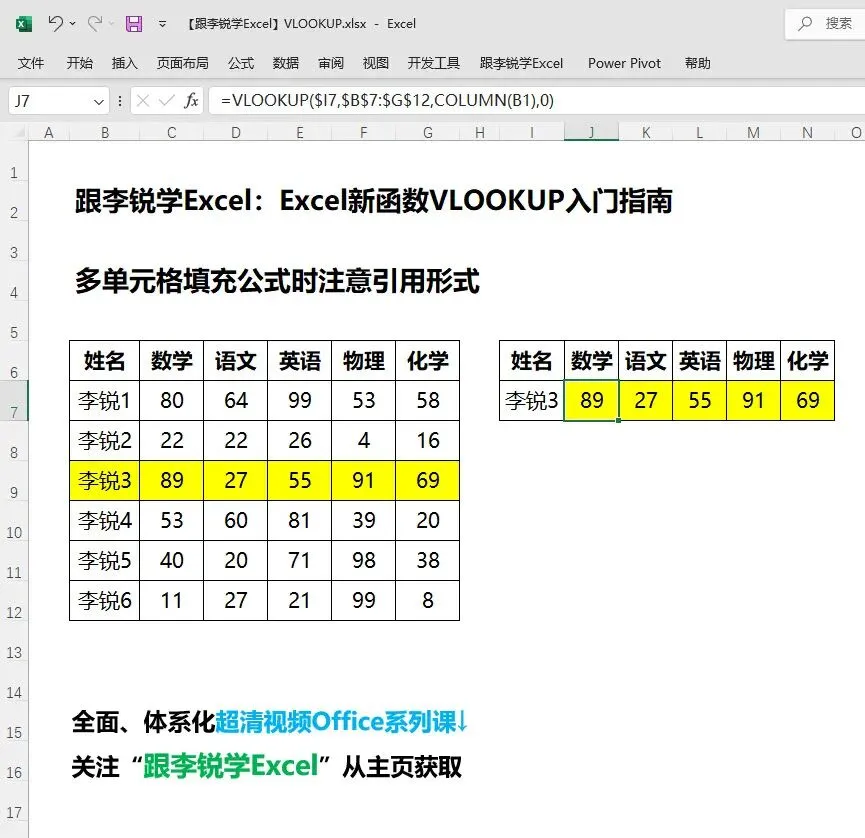Image resolution: width=865 pixels, height=838 pixels.
Task: Click cell 李锐6 name
Action: pos(104,600)
